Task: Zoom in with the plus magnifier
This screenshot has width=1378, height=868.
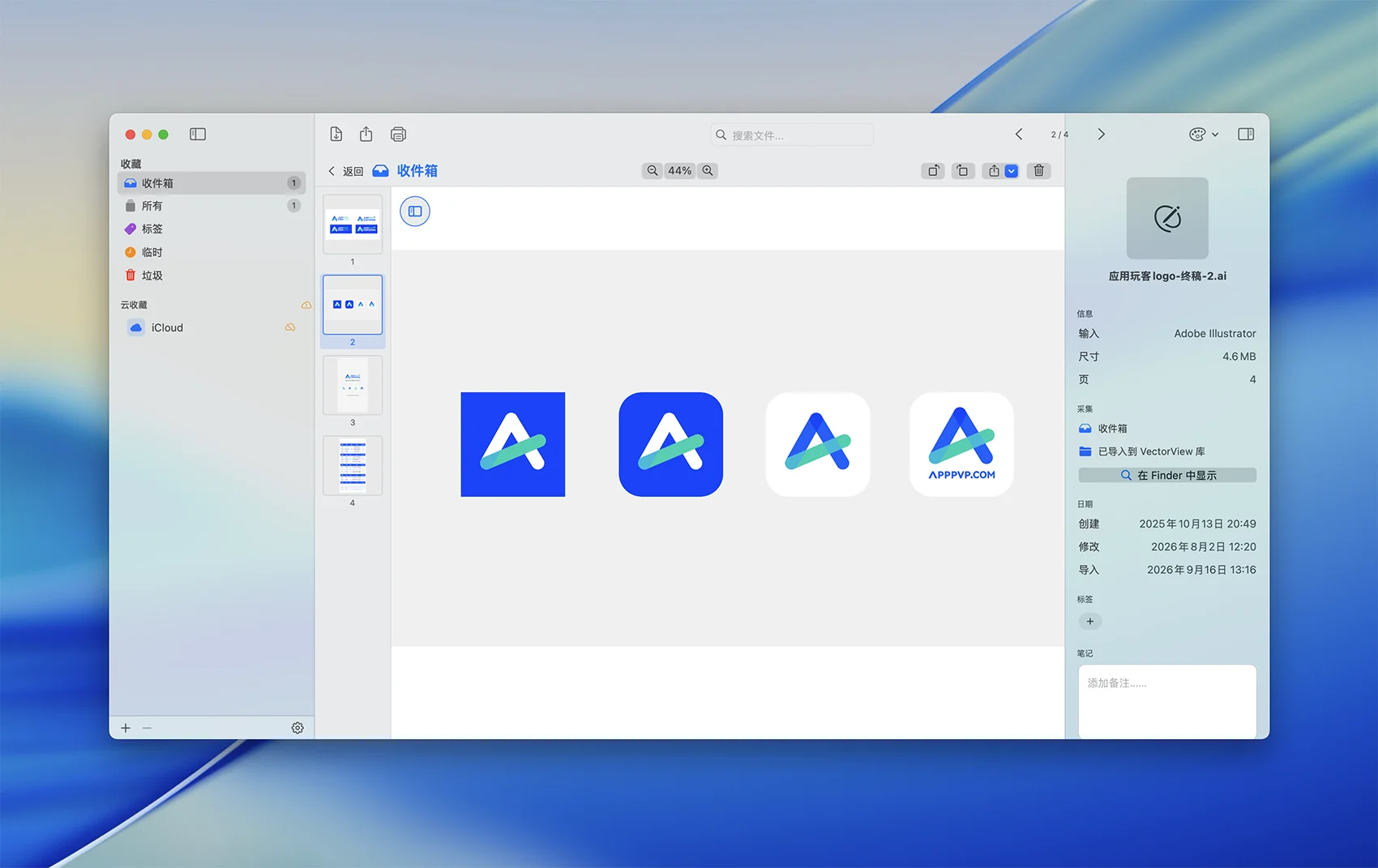Action: [x=708, y=171]
